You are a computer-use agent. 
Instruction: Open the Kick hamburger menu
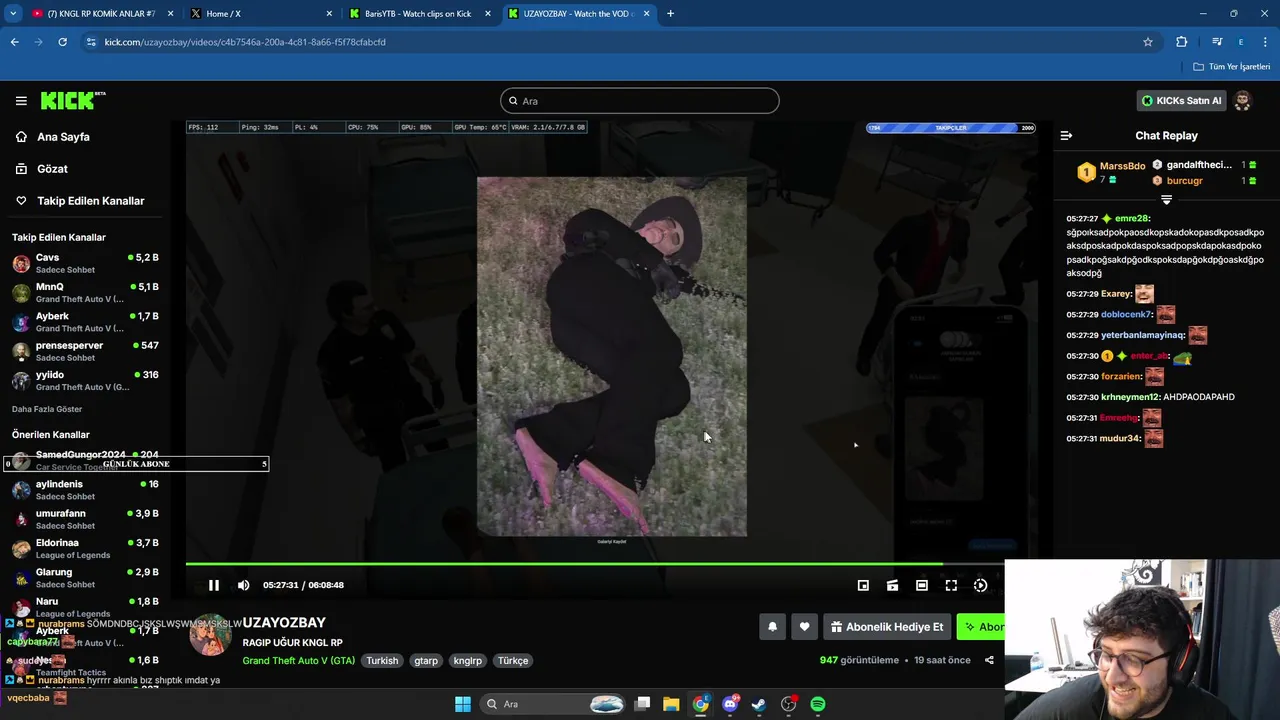coord(21,101)
